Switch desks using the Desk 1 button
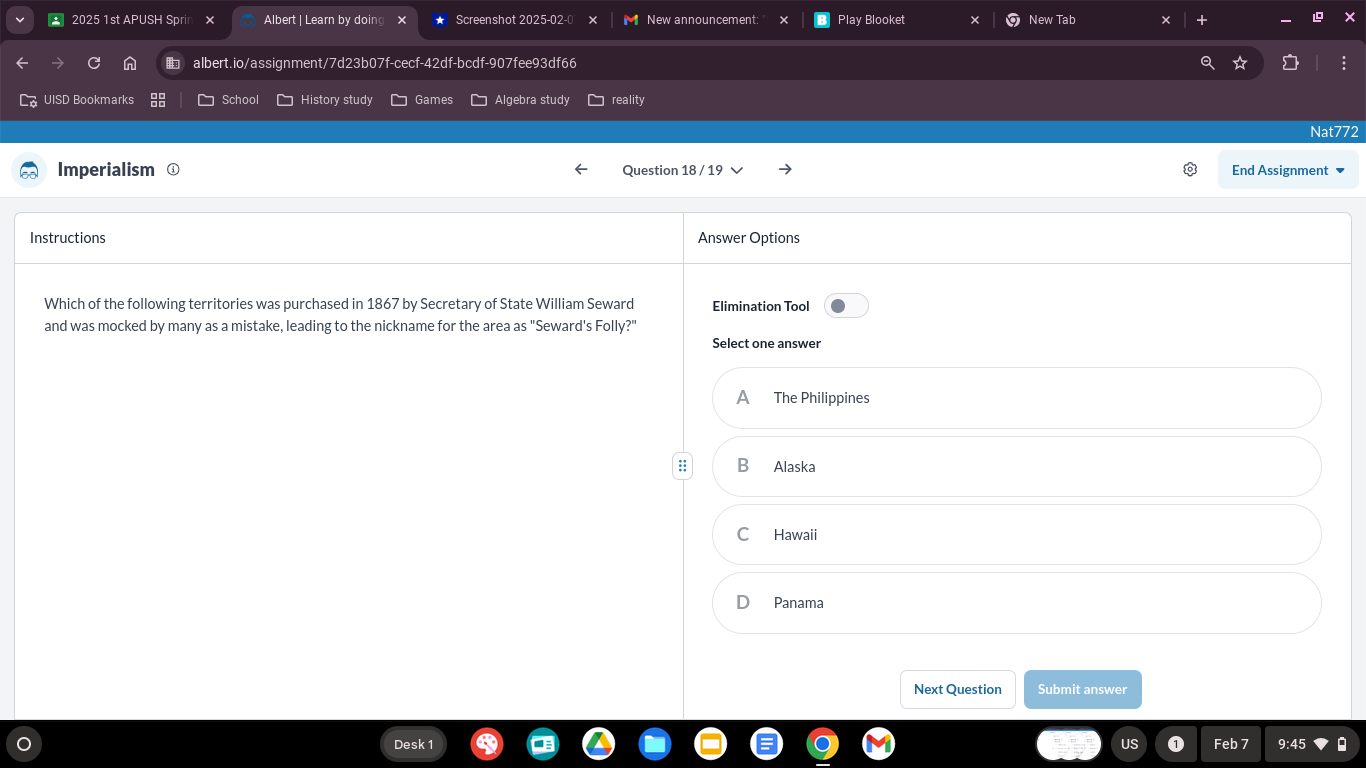The height and width of the screenshot is (768, 1366). coord(413,744)
